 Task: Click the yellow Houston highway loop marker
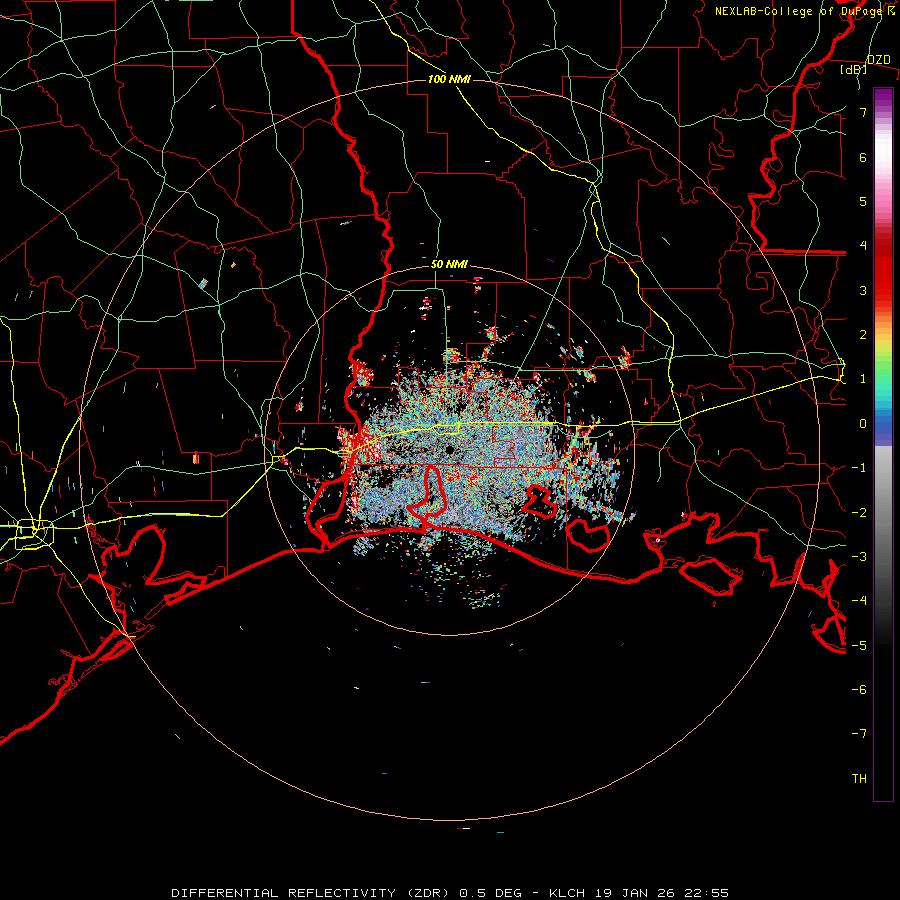(x=34, y=533)
